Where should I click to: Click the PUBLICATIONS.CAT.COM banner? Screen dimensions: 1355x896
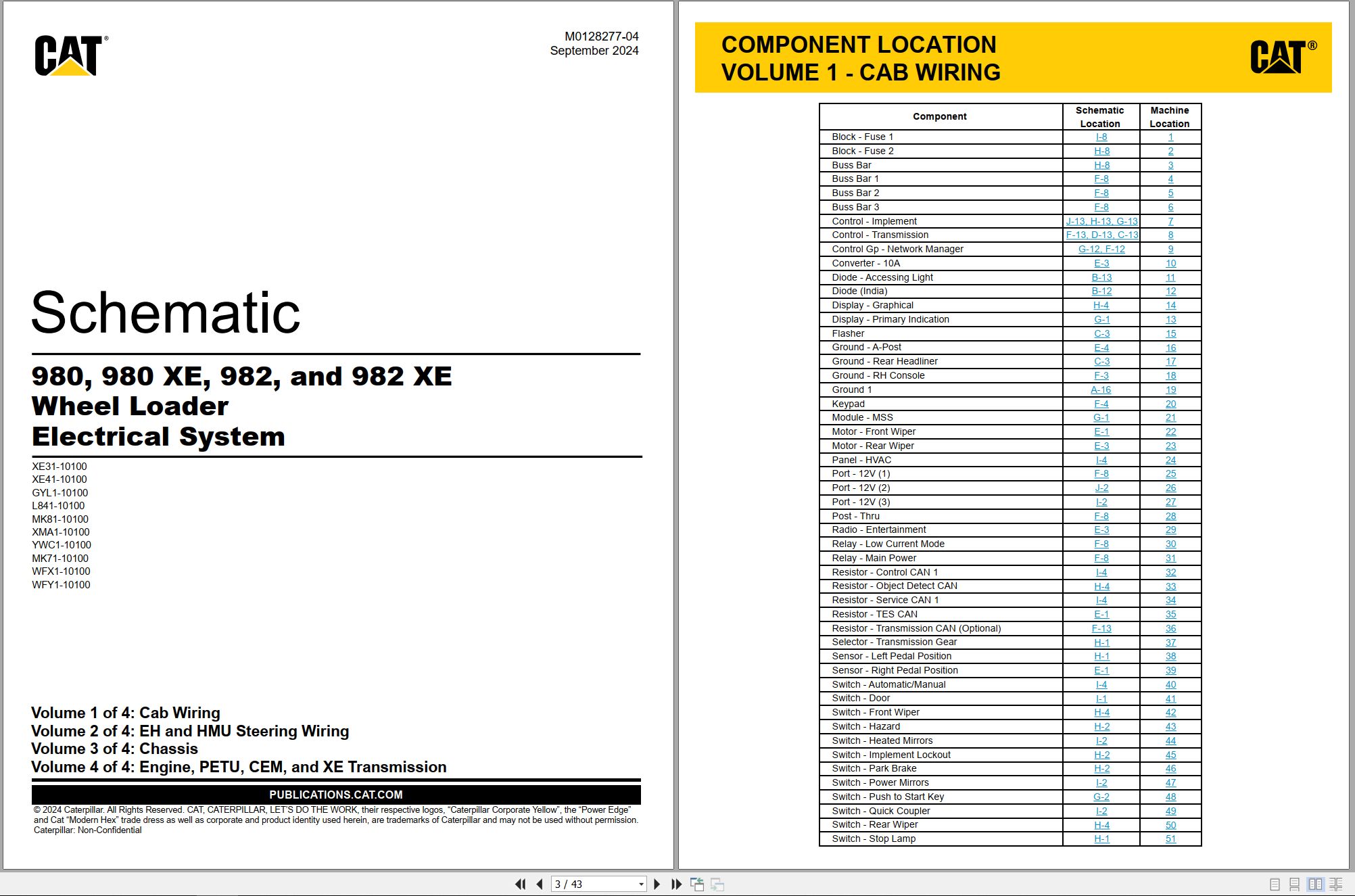(x=336, y=795)
